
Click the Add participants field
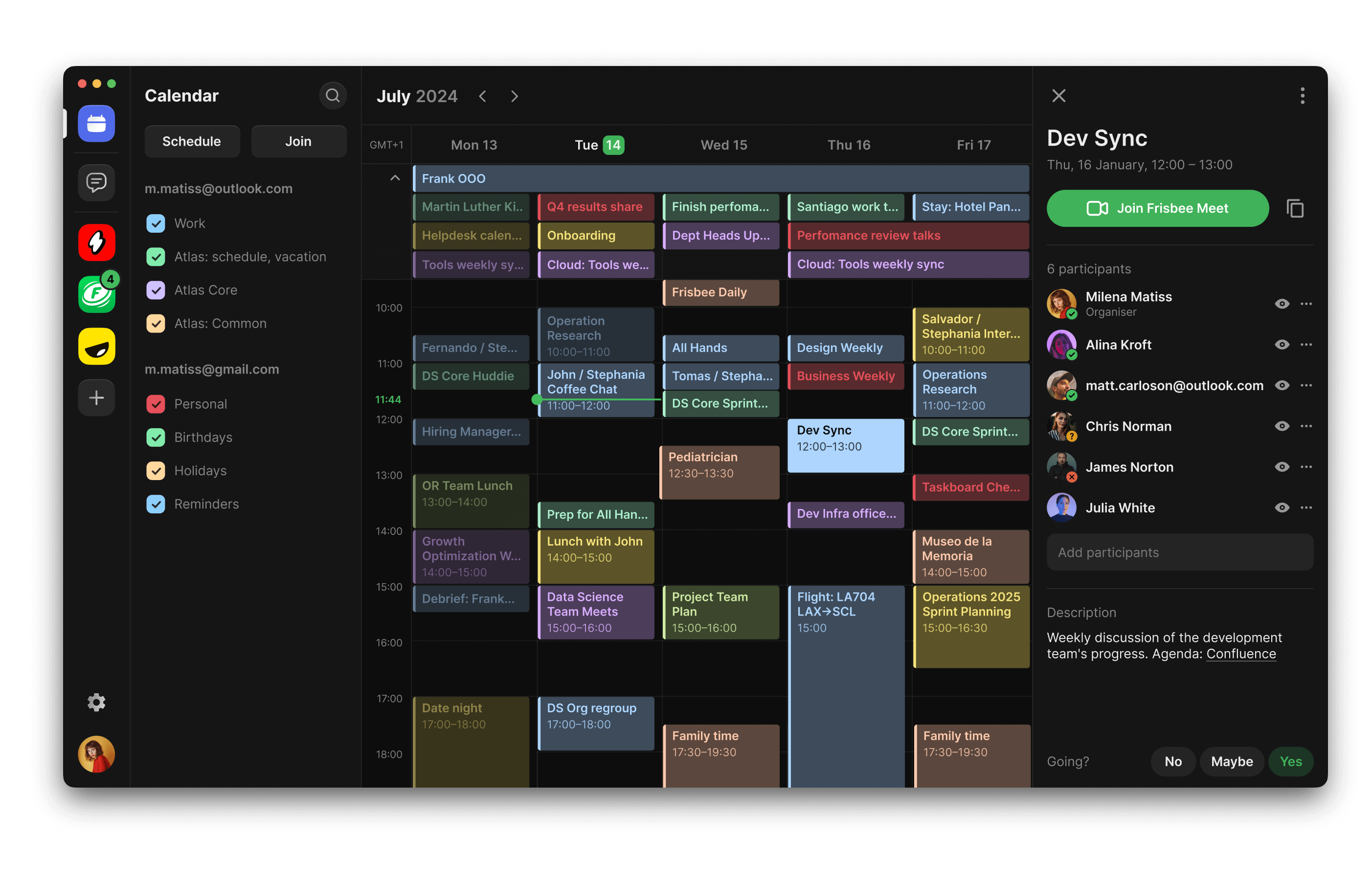pos(1179,551)
